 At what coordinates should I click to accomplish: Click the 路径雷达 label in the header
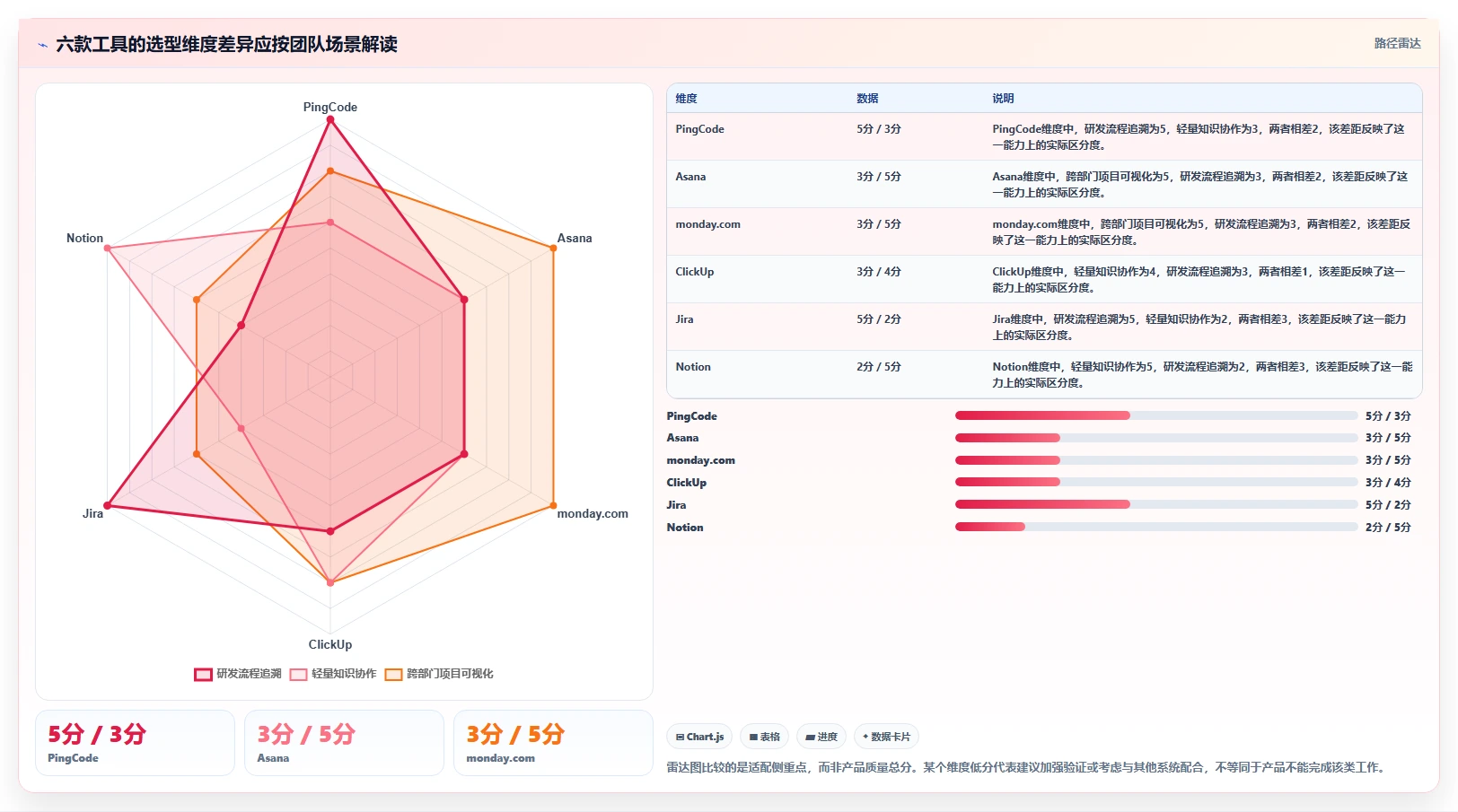click(x=1397, y=43)
